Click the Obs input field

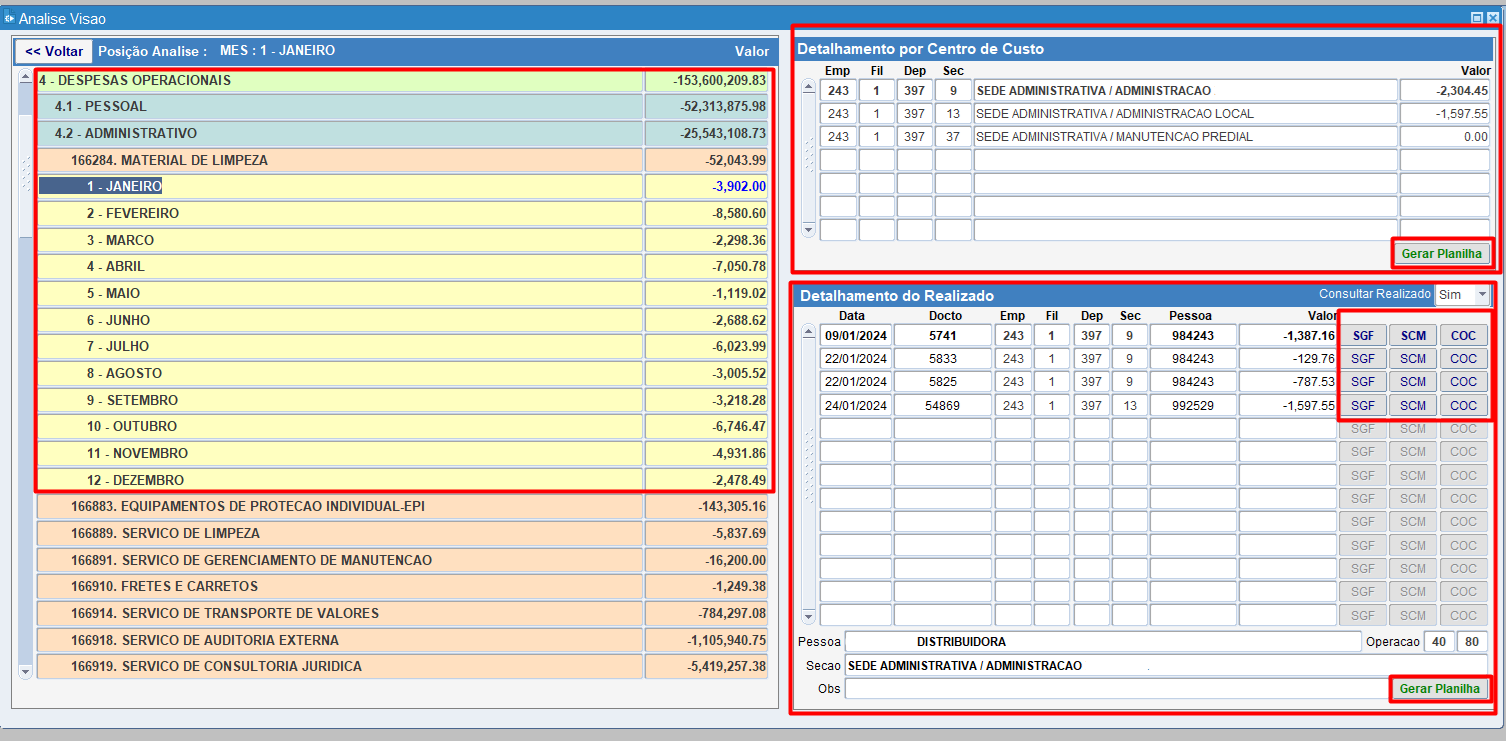(x=1116, y=689)
